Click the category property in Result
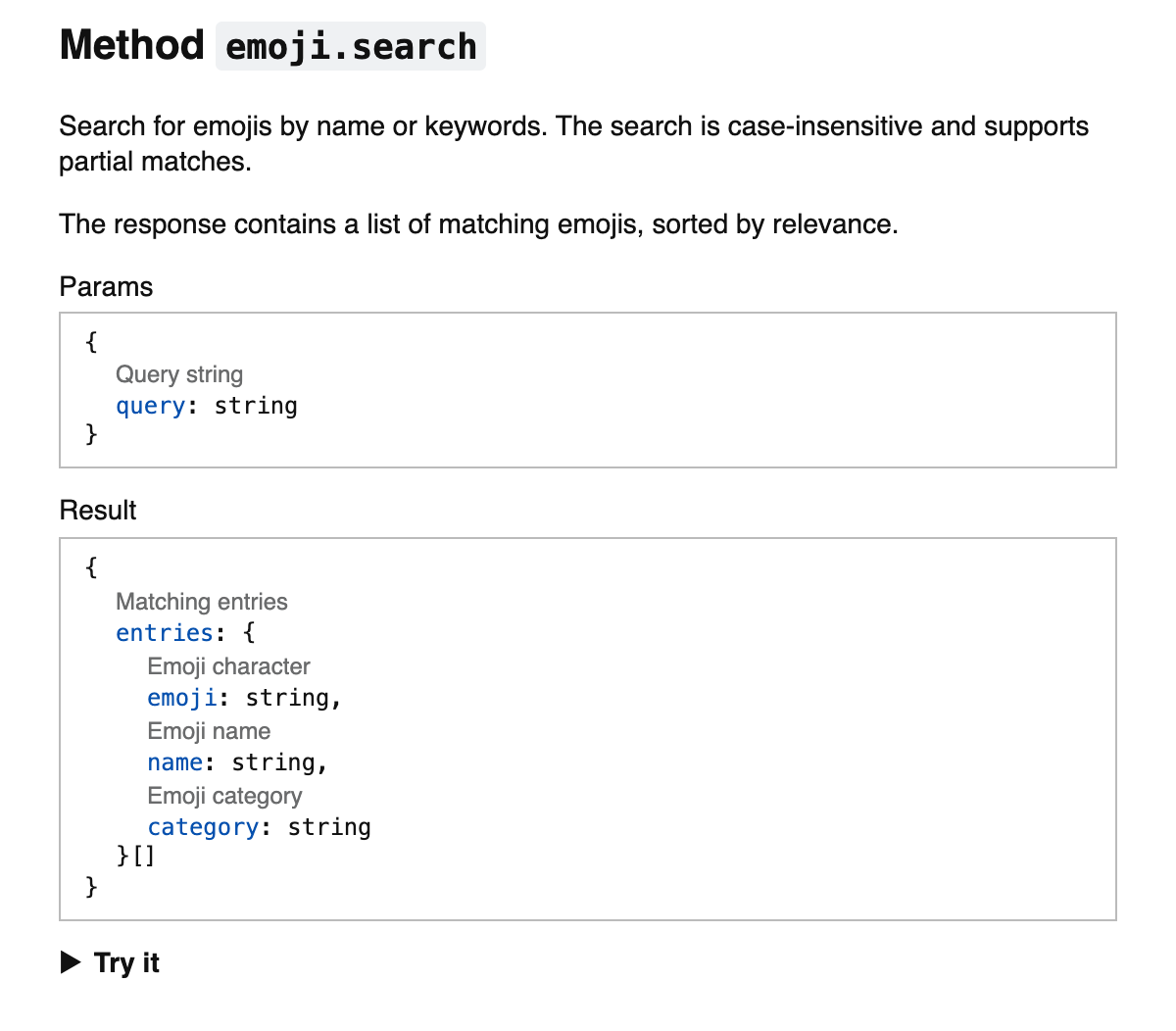The width and height of the screenshot is (1176, 1031). point(203,827)
